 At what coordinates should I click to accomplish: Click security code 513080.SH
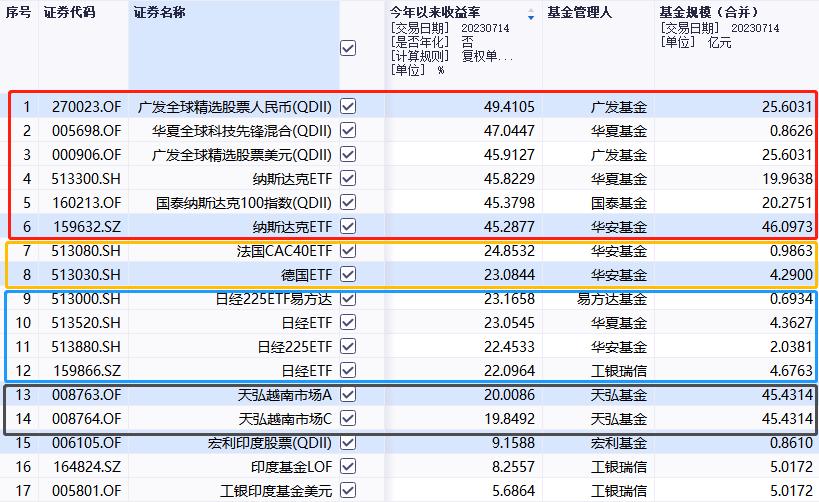point(86,251)
